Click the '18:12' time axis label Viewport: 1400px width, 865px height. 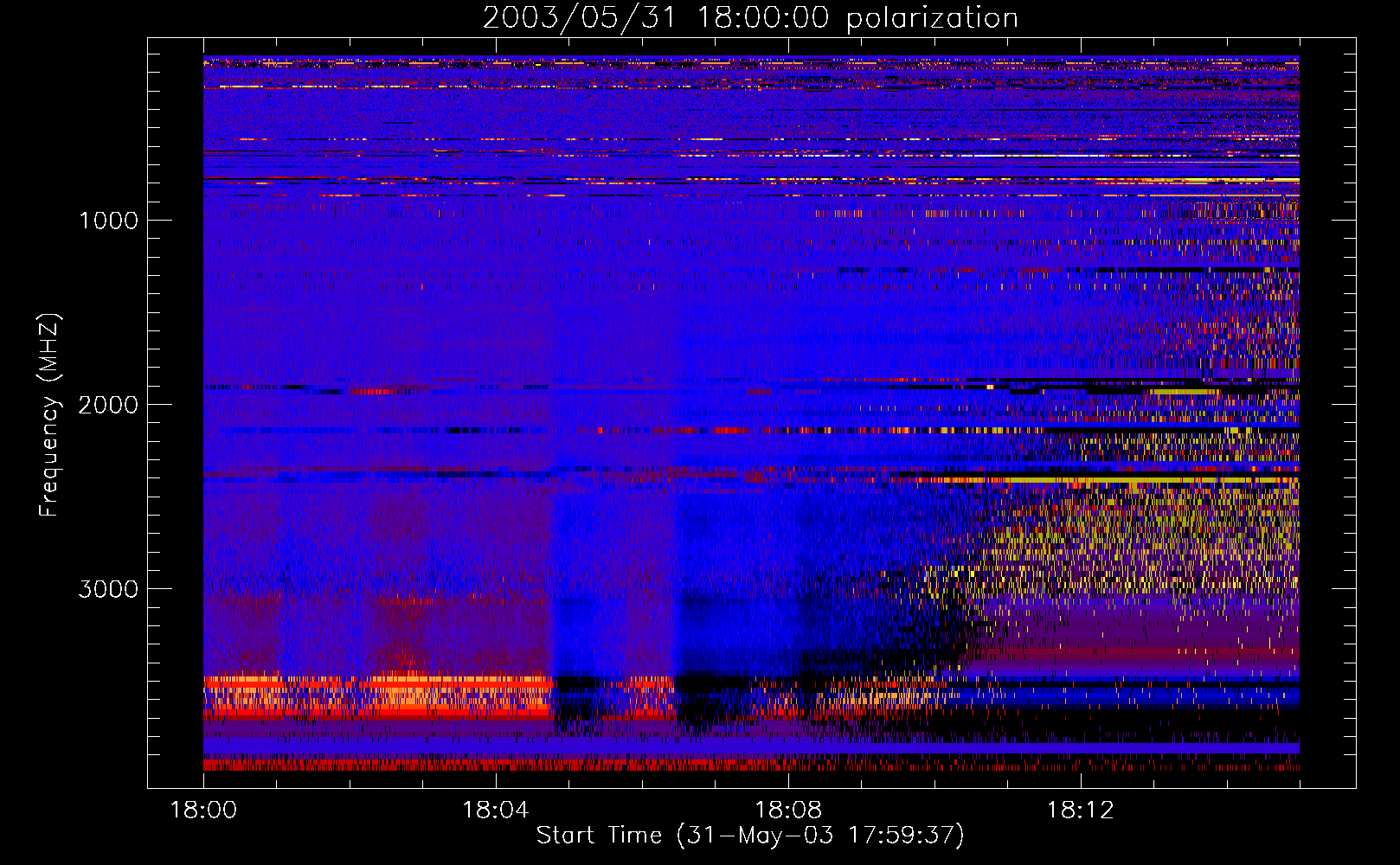coord(1080,810)
